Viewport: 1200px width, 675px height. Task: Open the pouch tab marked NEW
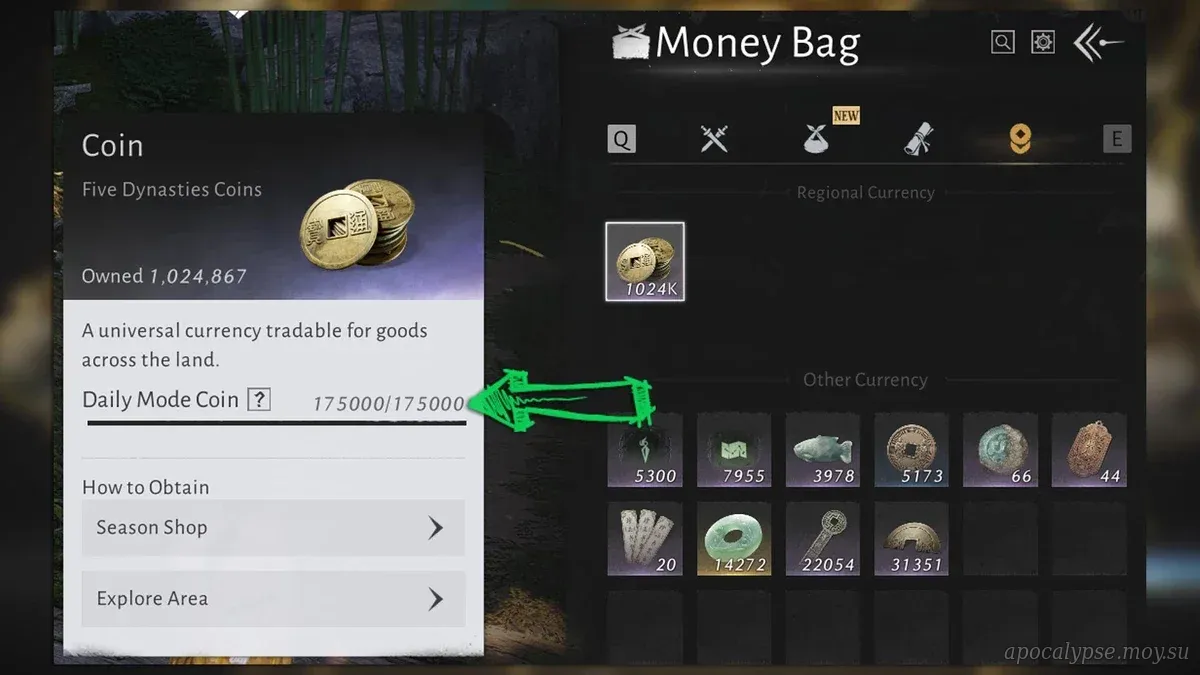(818, 139)
